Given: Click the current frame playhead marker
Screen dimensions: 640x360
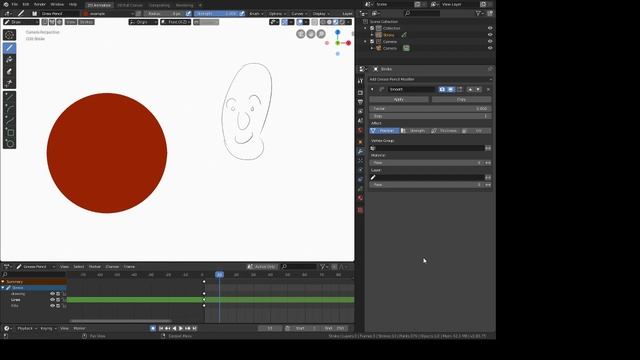Looking at the screenshot, I should (x=219, y=275).
